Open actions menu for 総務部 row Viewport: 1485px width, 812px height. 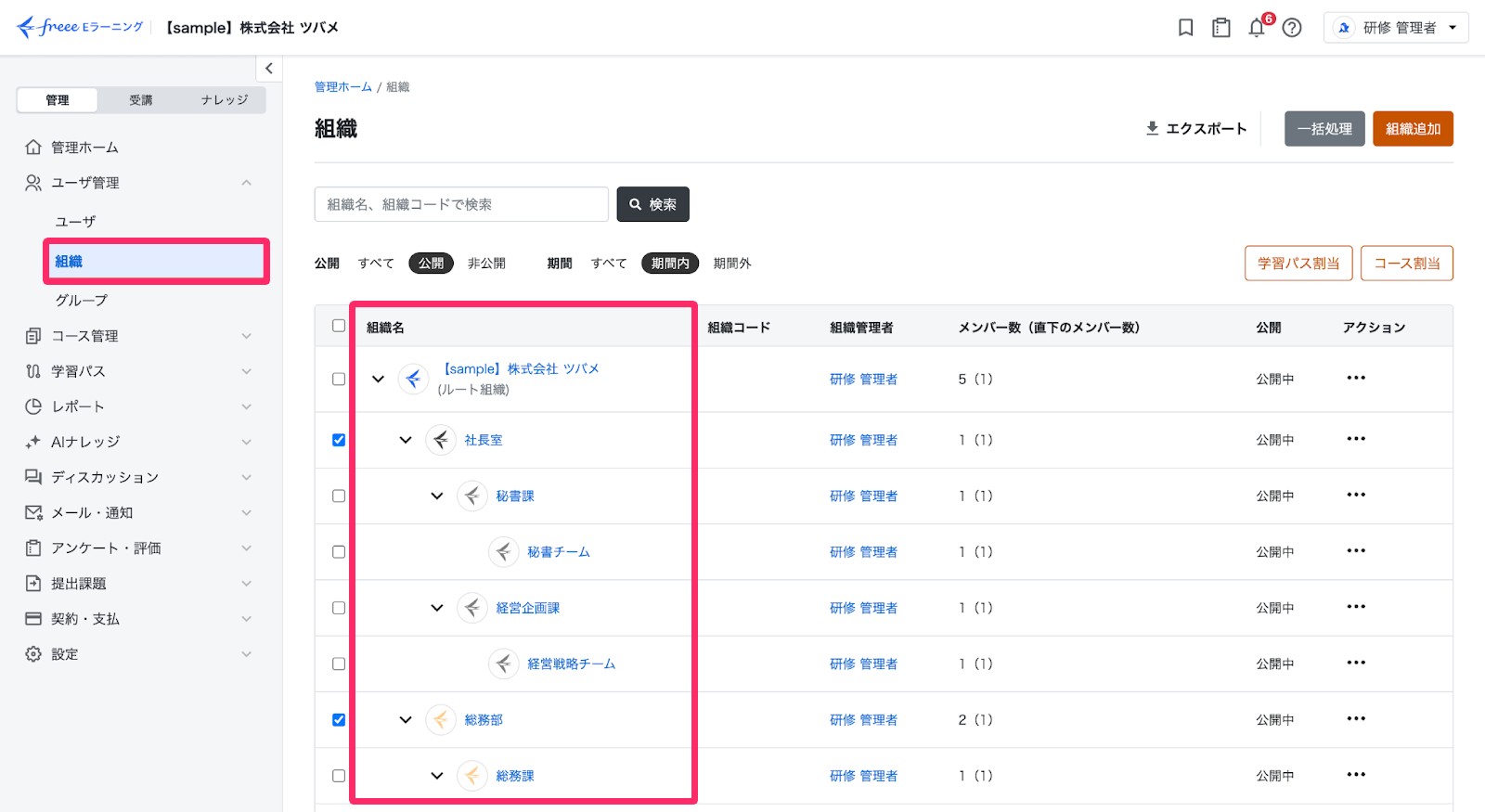pyautogui.click(x=1356, y=719)
